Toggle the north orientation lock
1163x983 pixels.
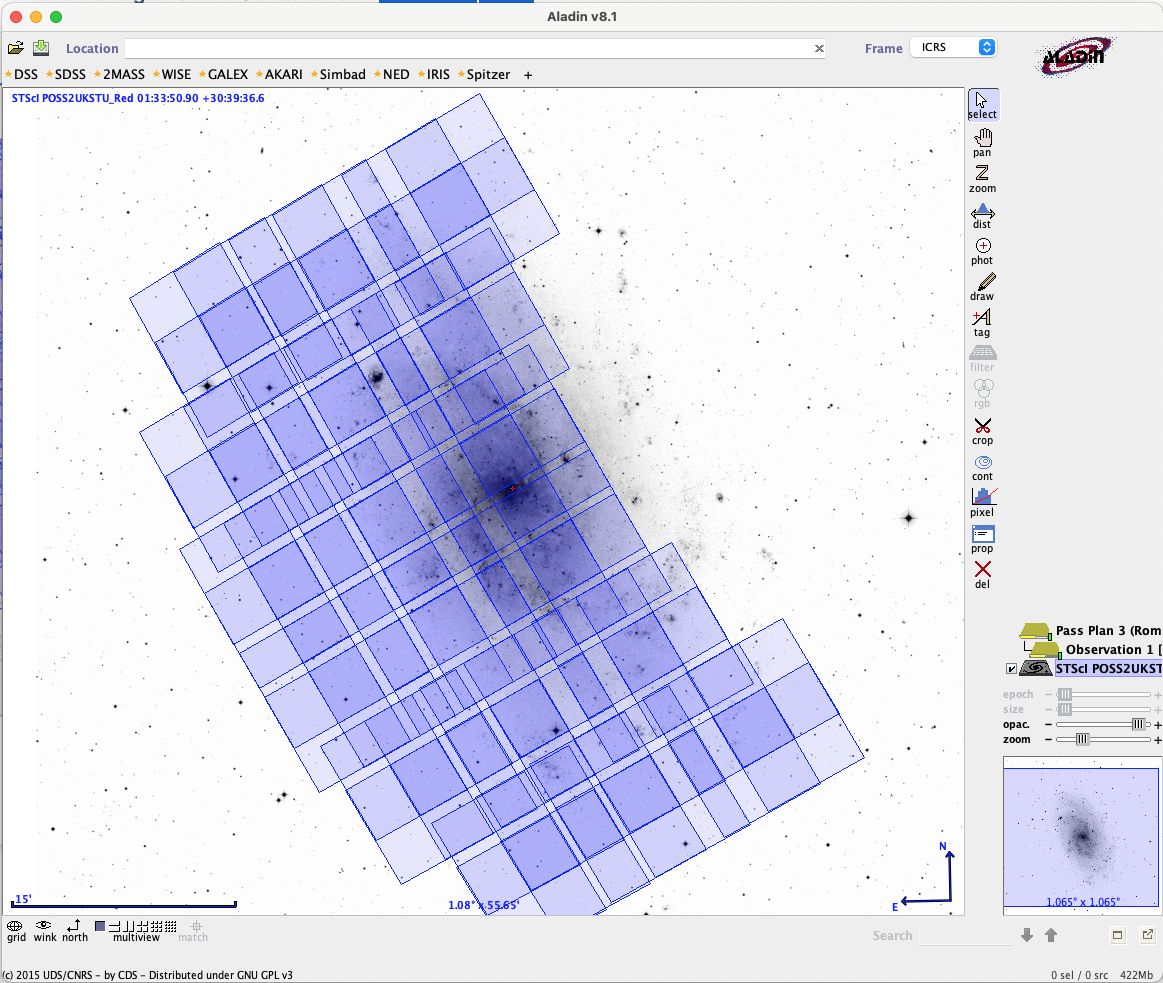click(x=74, y=930)
